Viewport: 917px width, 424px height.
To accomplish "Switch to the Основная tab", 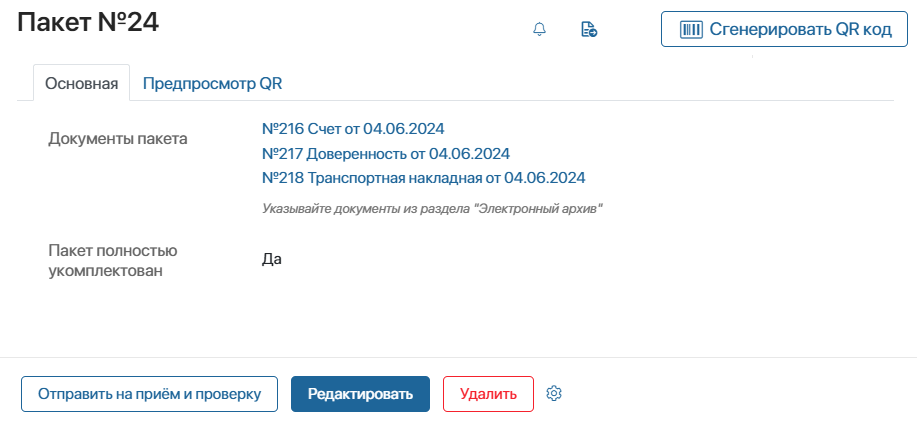I will pos(82,84).
